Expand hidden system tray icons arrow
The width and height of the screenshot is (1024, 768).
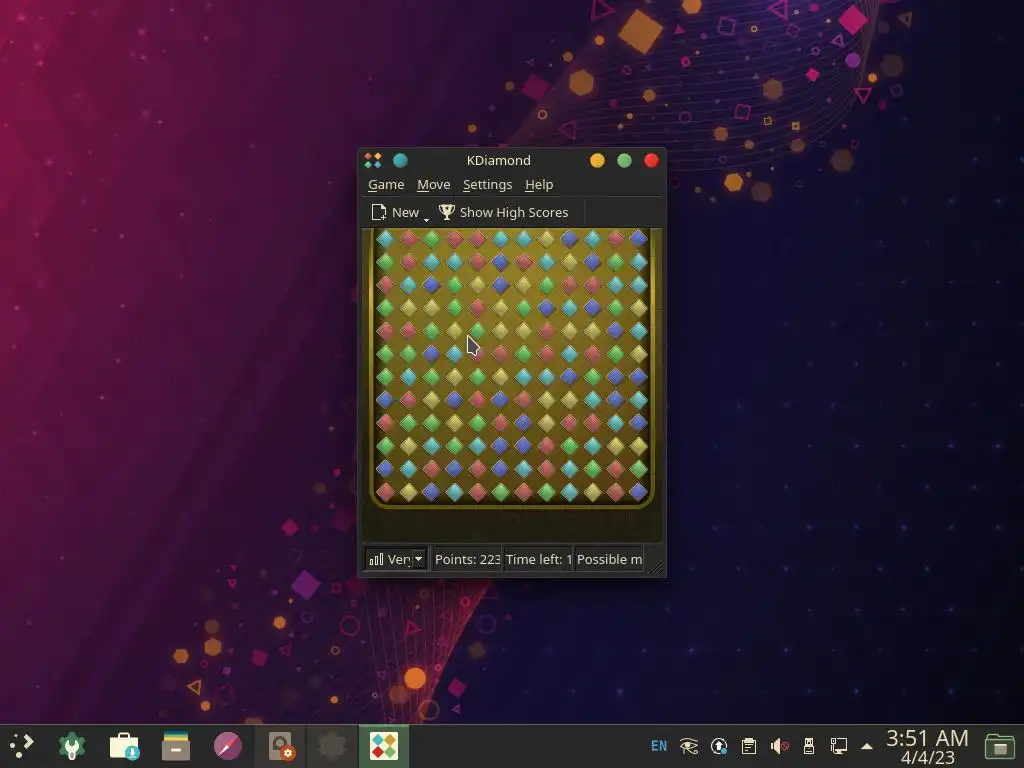pyautogui.click(x=867, y=746)
